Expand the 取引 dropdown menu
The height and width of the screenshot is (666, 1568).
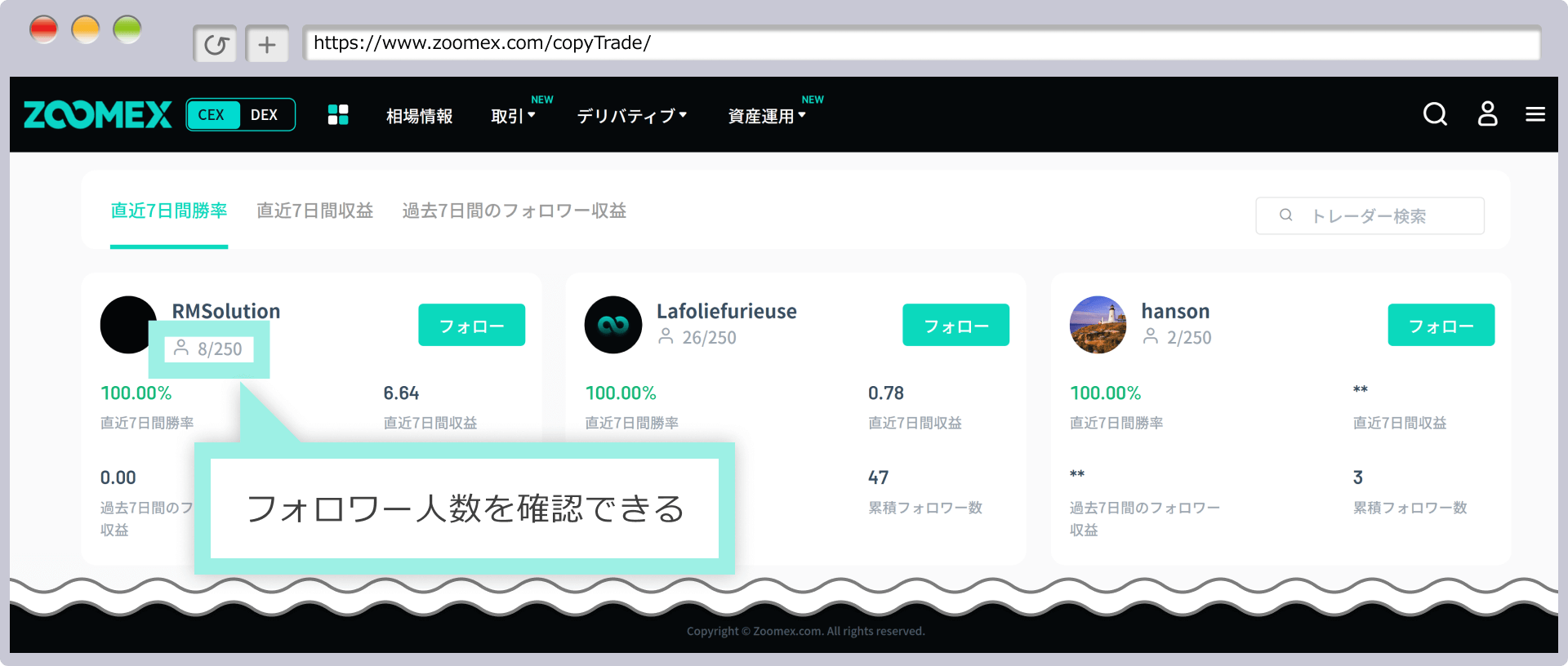pyautogui.click(x=513, y=116)
